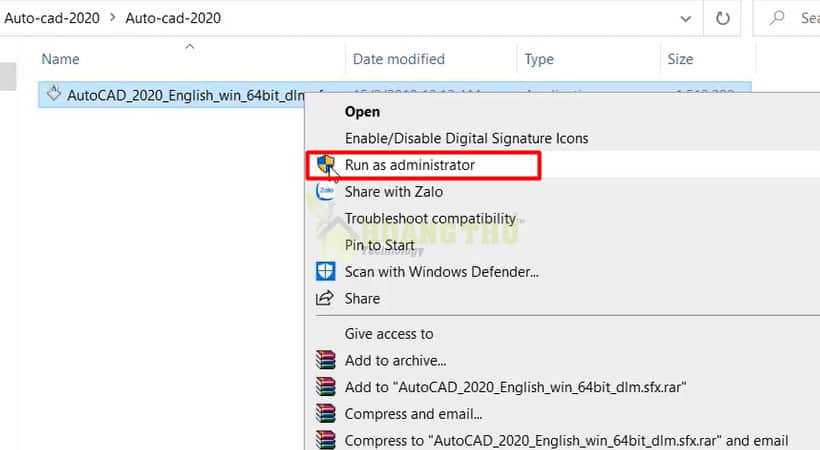Select the AutoCAD_2020_English_win_64bit_dlm file name
820x450 pixels.
185,95
